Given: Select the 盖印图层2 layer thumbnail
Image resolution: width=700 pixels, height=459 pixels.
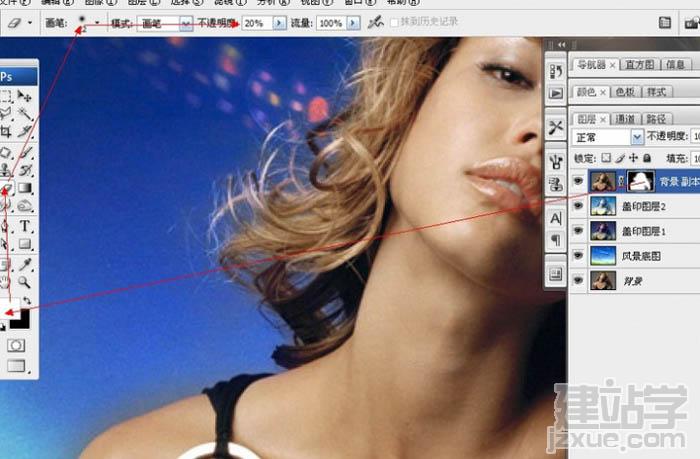Looking at the screenshot, I should pyautogui.click(x=603, y=206).
